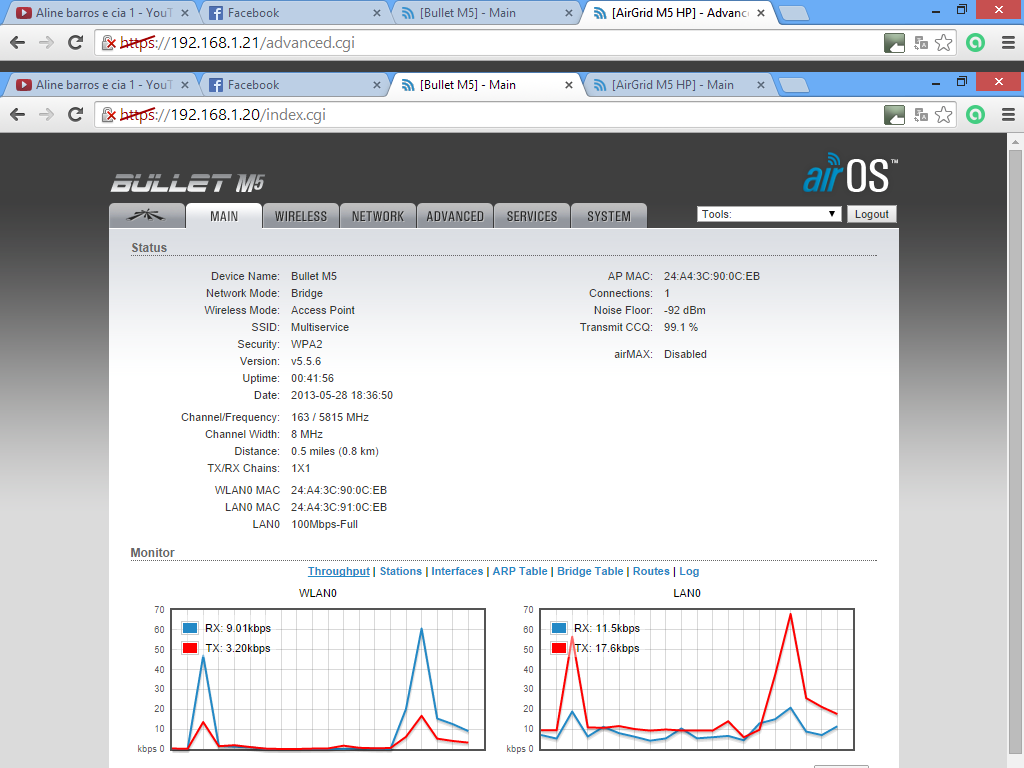
Task: Click picture extension icon in rear window toolbar
Action: pyautogui.click(x=894, y=43)
